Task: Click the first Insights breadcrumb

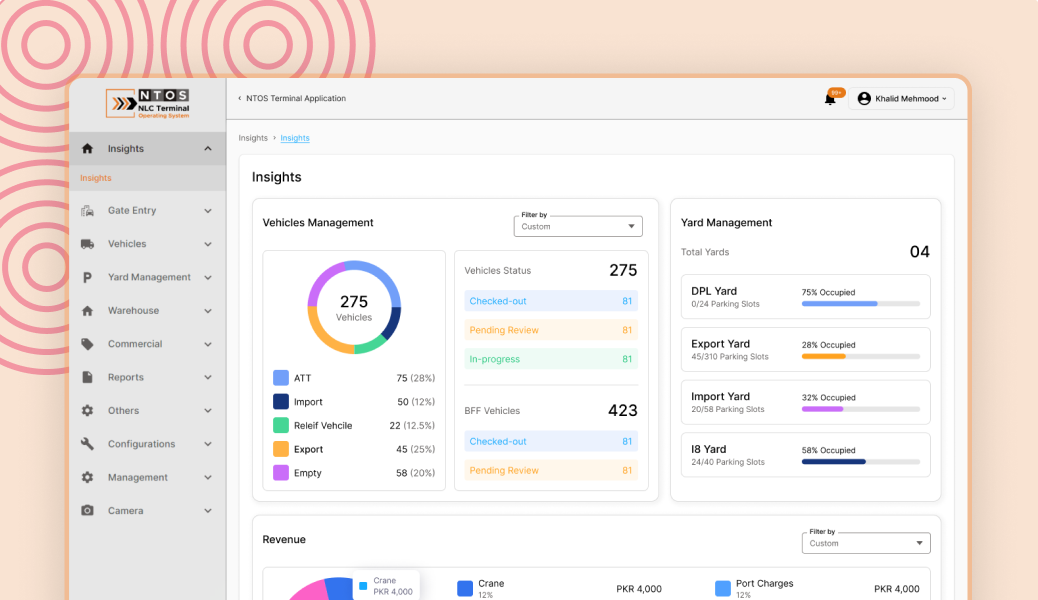Action: click(x=253, y=138)
